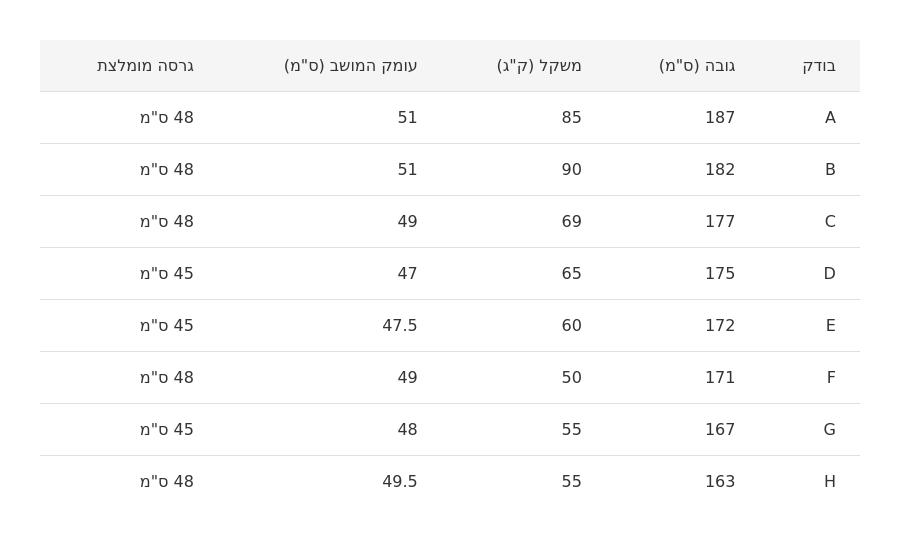
Task: Select tester B row label
Action: (x=830, y=170)
